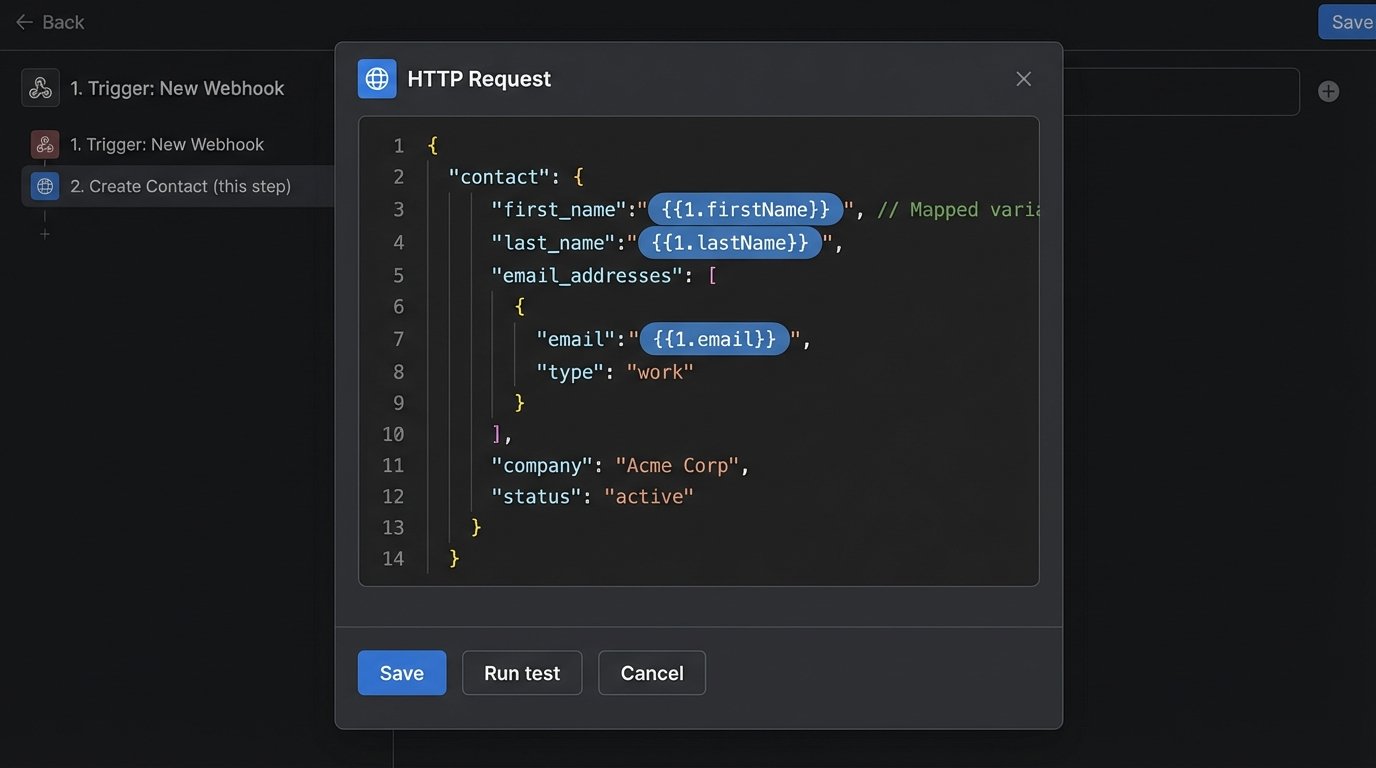
Task: Select the {{1.email}} variable pill
Action: [714, 339]
